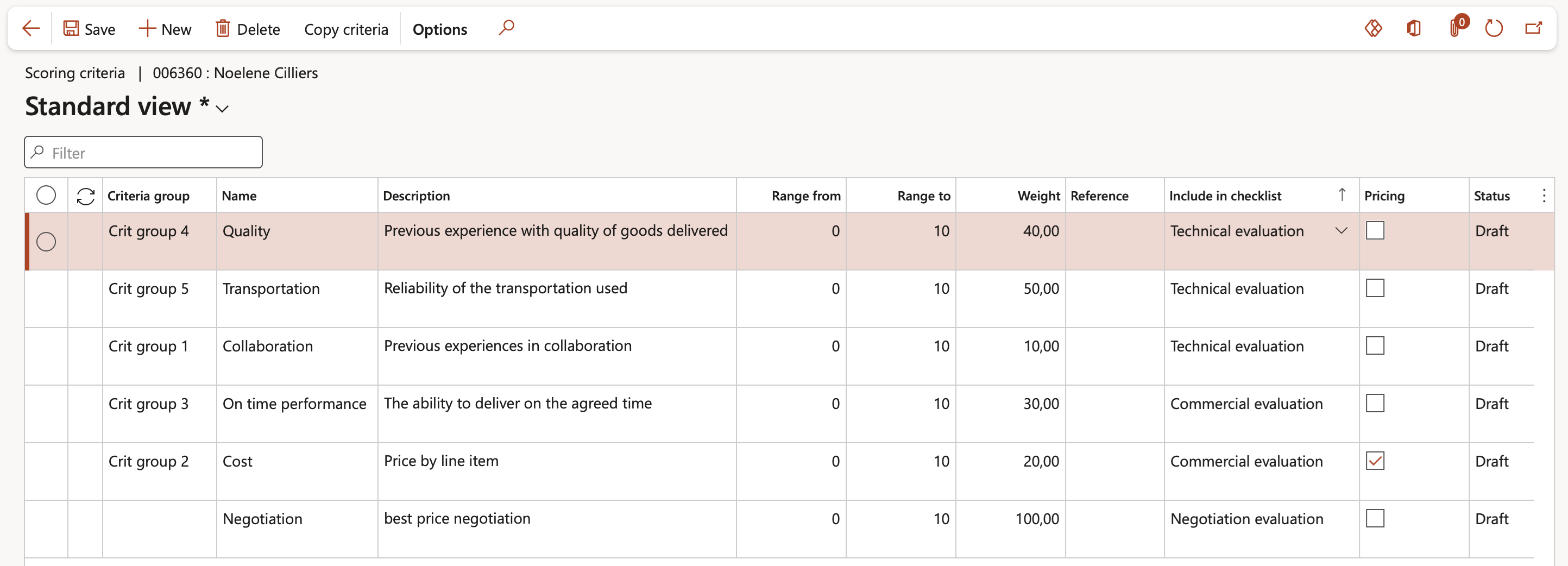Click 'Previous experience with quality of goods delivered'

coord(556,231)
